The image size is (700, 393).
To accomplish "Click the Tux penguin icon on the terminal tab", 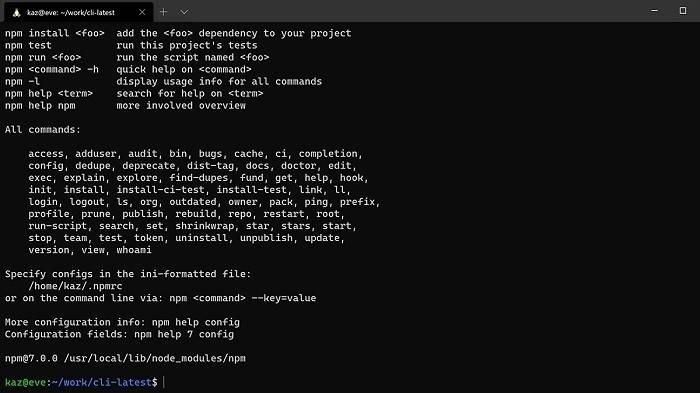I will click(x=17, y=13).
